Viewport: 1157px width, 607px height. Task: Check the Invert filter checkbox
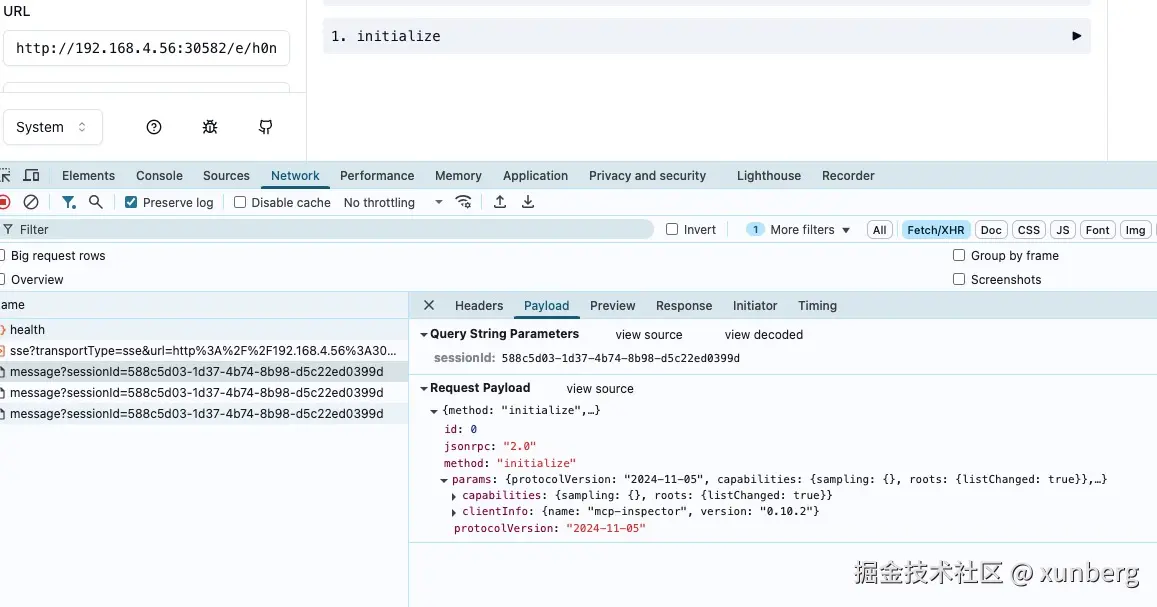click(671, 229)
